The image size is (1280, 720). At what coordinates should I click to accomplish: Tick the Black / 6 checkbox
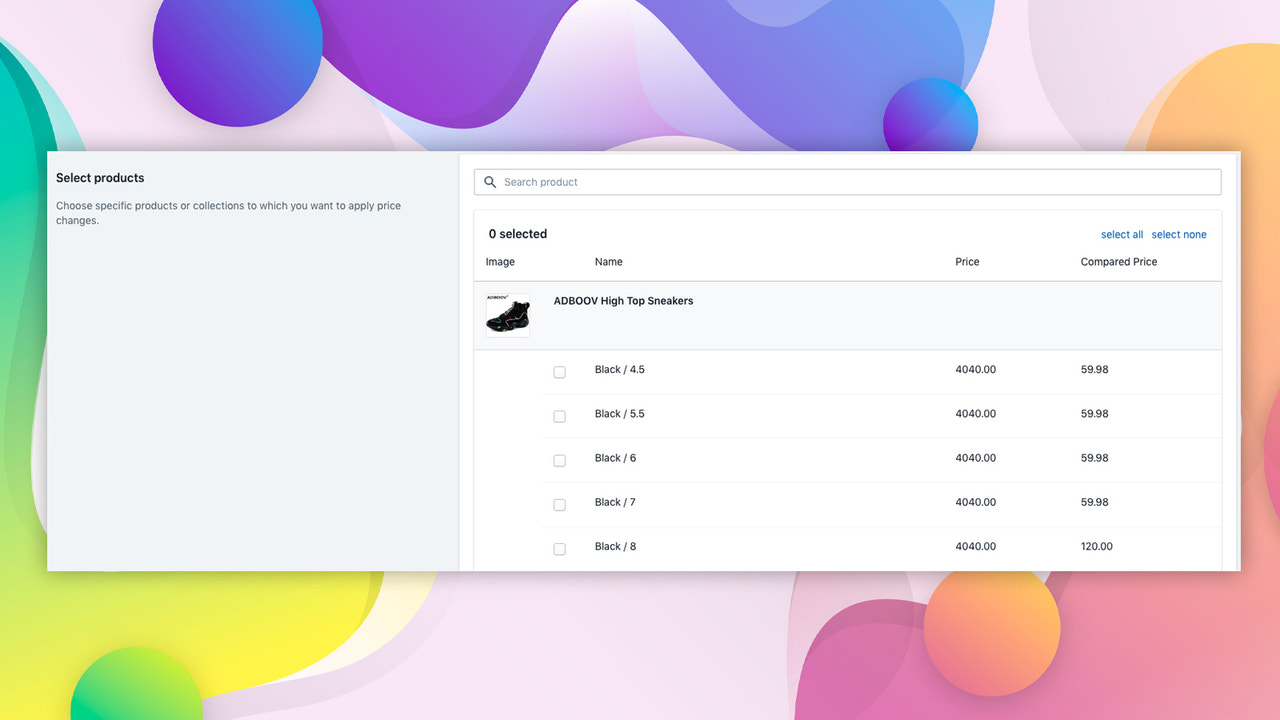[559, 460]
